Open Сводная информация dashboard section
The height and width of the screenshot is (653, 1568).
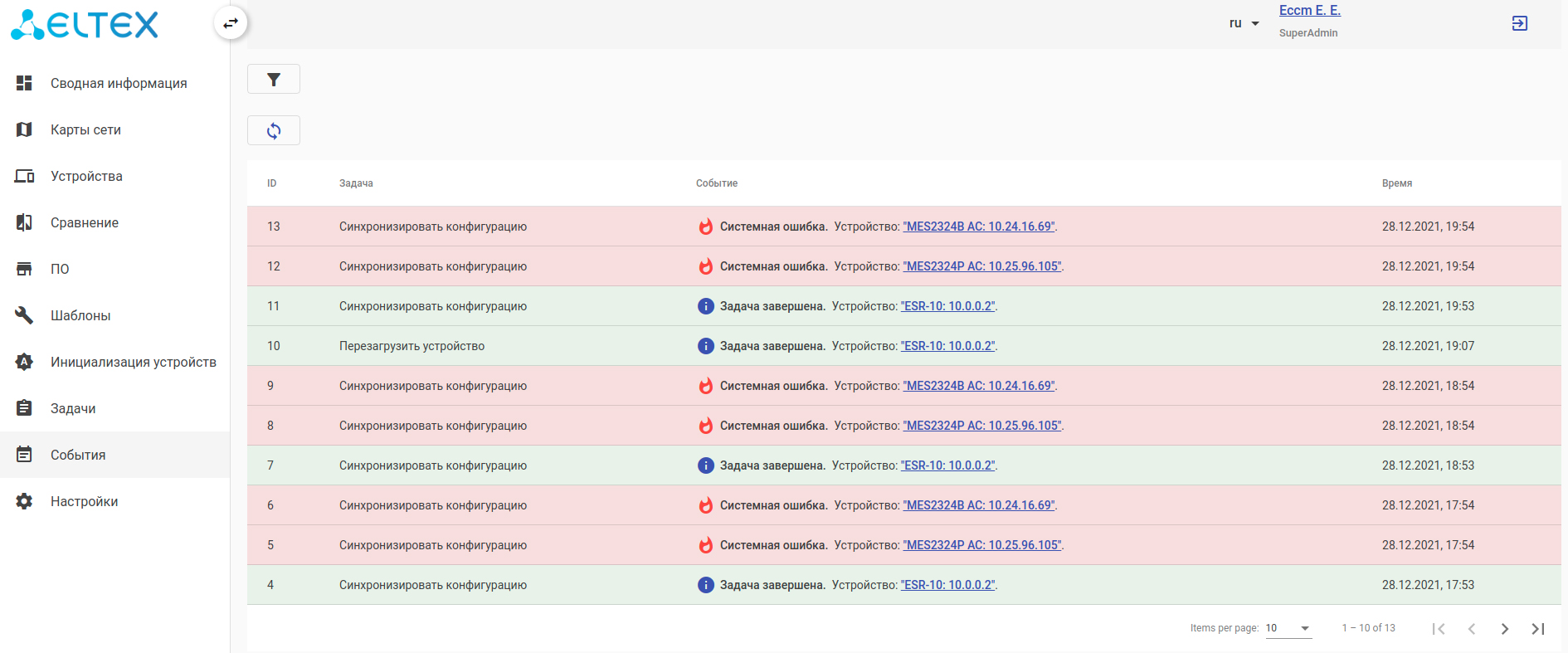click(119, 83)
